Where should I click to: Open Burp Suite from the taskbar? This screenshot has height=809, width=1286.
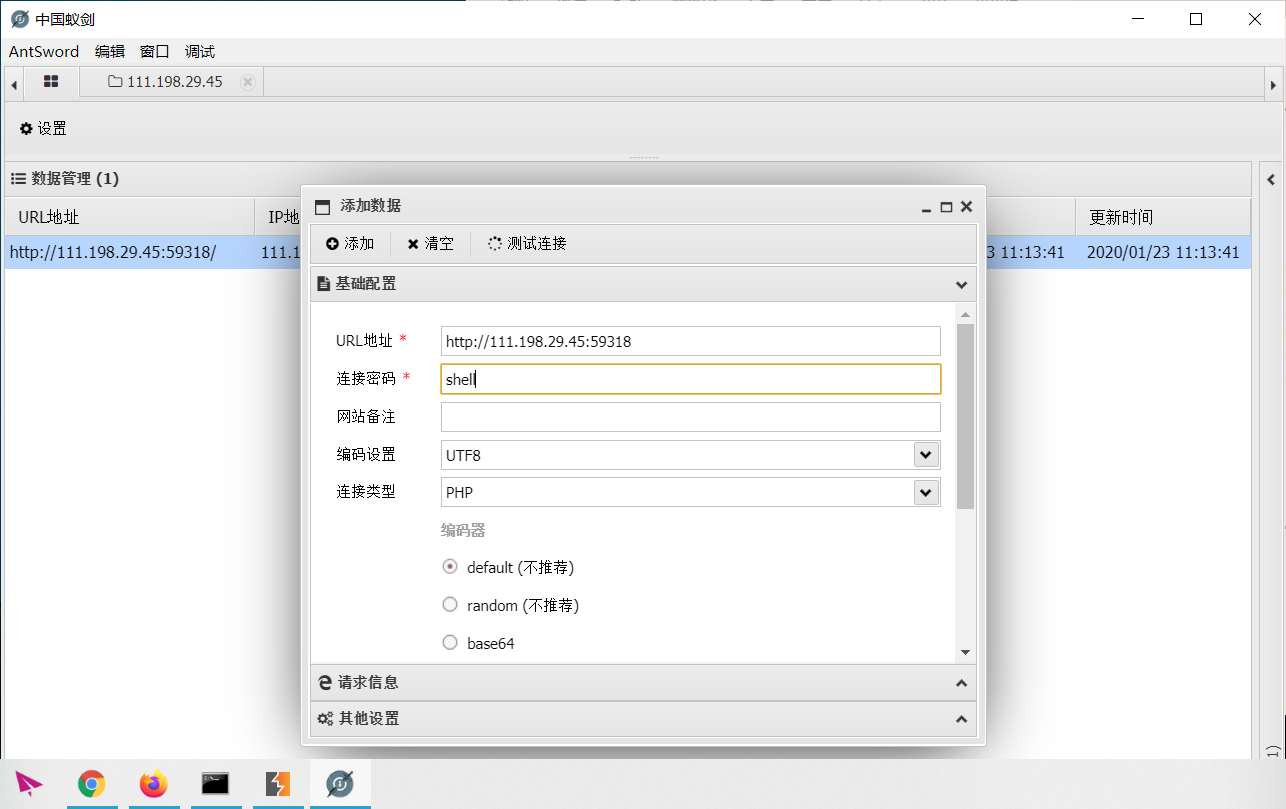click(277, 784)
